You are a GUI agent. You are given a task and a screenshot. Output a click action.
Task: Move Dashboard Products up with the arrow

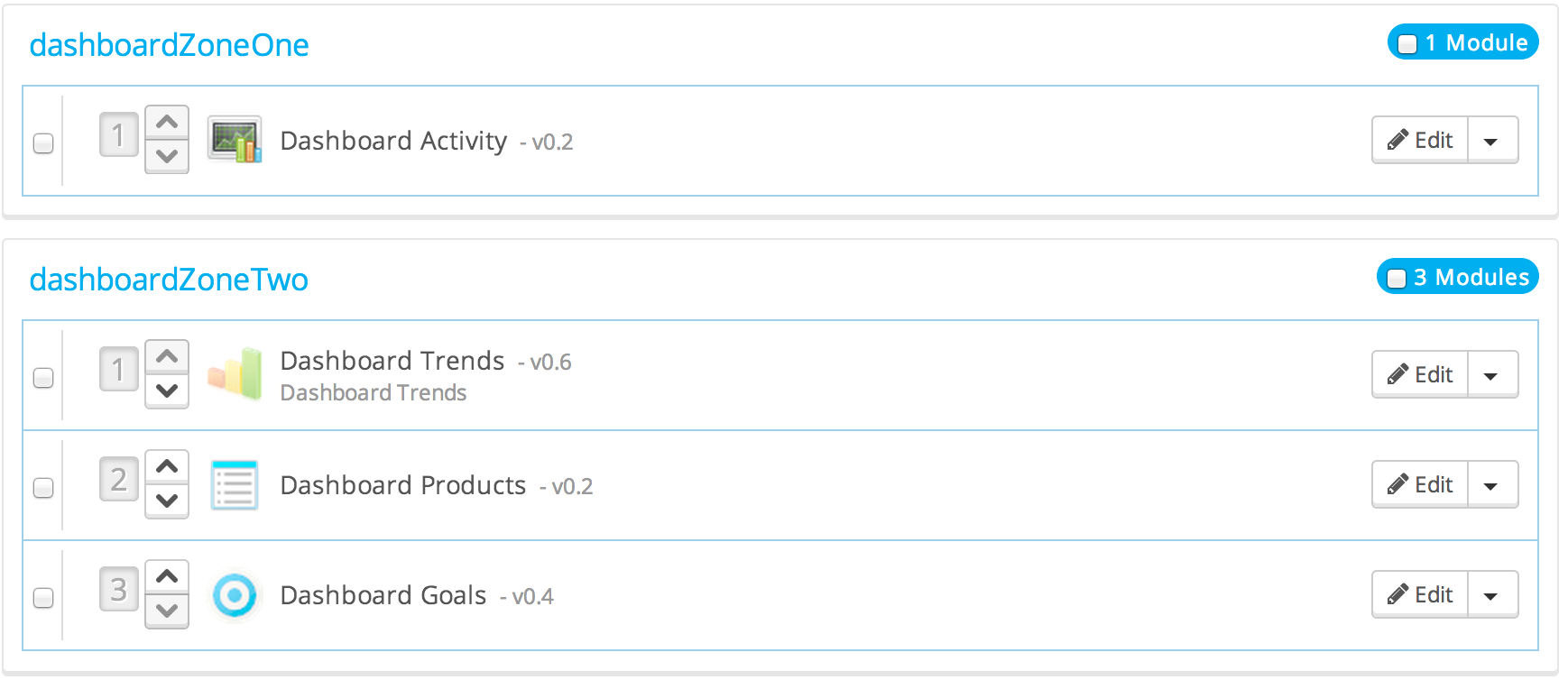[x=167, y=466]
